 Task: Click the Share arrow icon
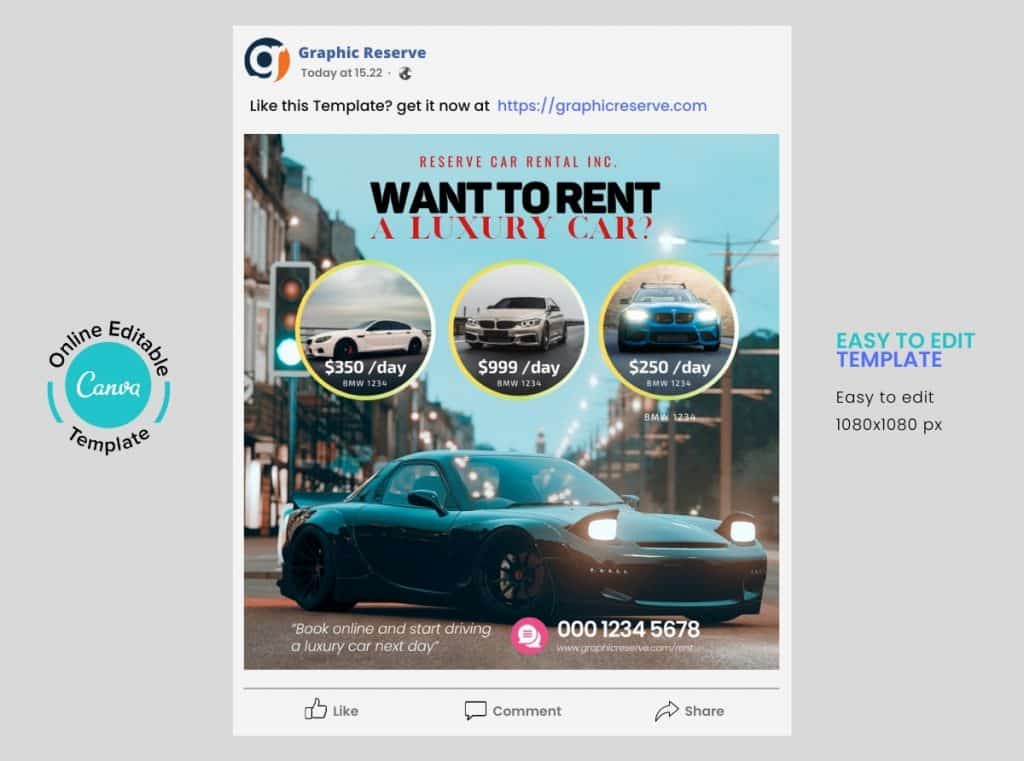point(666,710)
